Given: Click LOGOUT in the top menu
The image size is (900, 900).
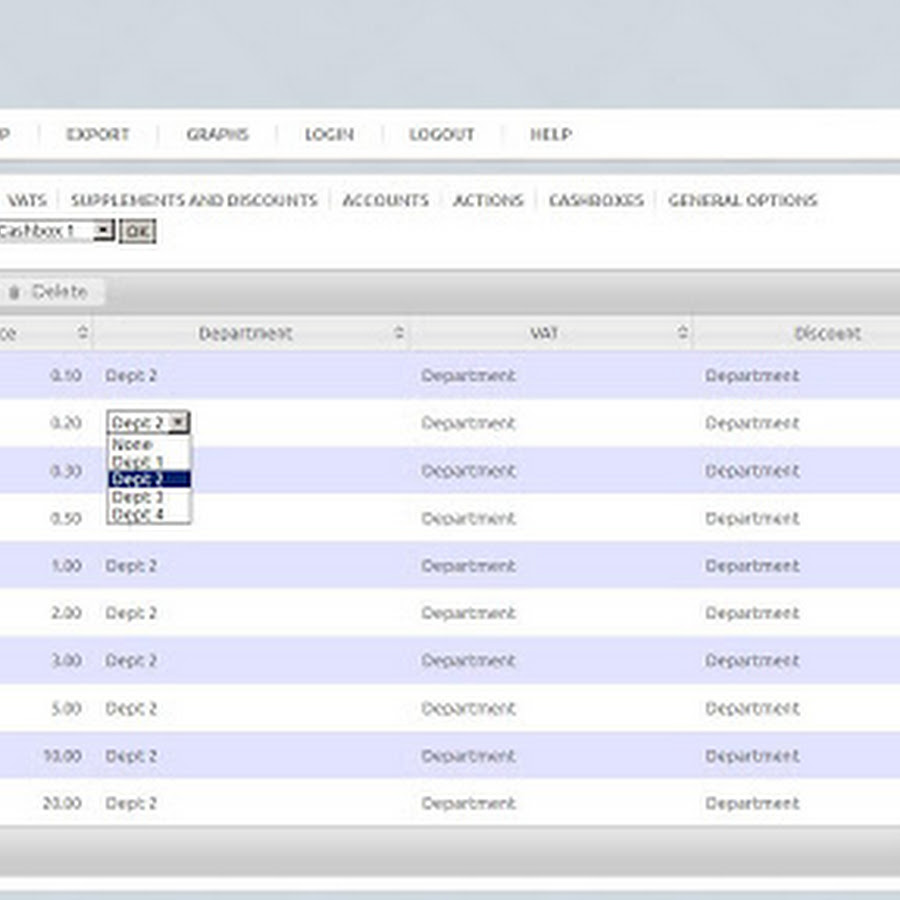Looking at the screenshot, I should 441,134.
